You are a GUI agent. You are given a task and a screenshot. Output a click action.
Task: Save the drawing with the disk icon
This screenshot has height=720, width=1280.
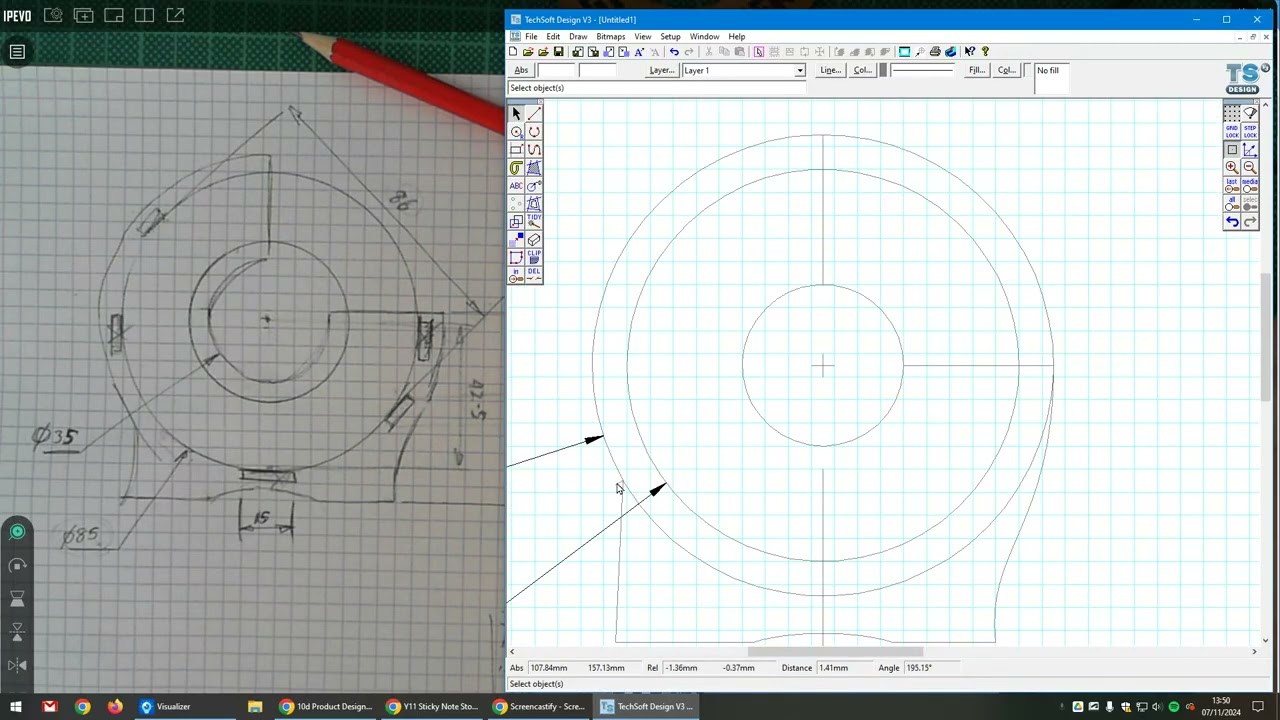558,52
